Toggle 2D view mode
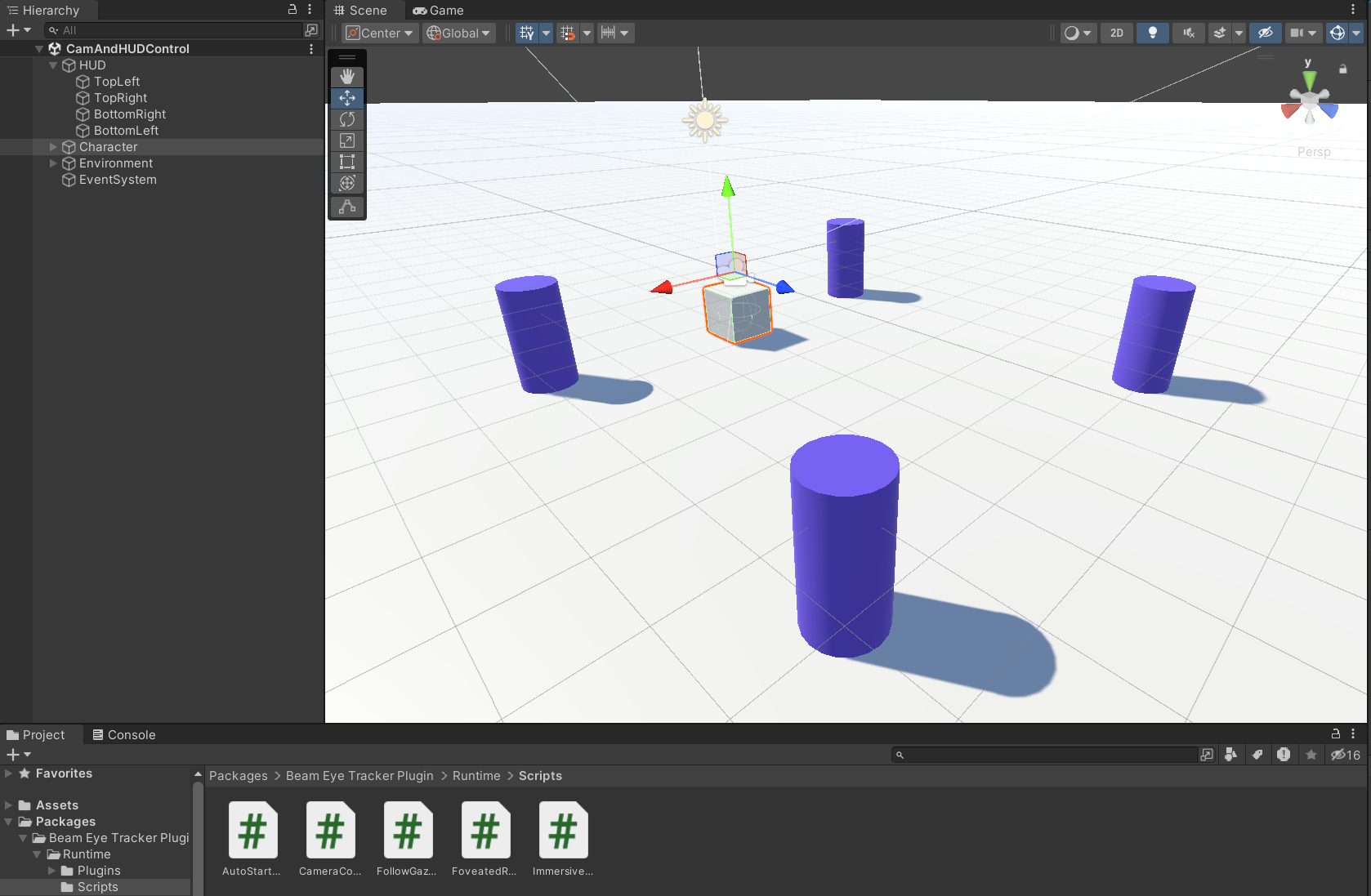Image resolution: width=1371 pixels, height=896 pixels. [1116, 33]
